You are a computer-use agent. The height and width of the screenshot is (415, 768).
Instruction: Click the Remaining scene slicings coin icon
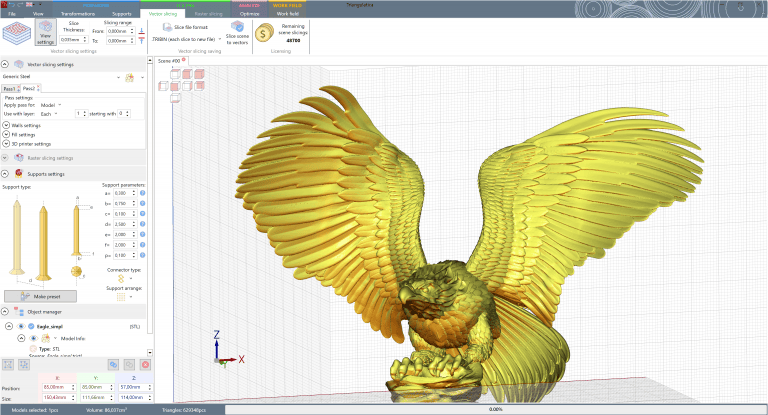pyautogui.click(x=263, y=34)
